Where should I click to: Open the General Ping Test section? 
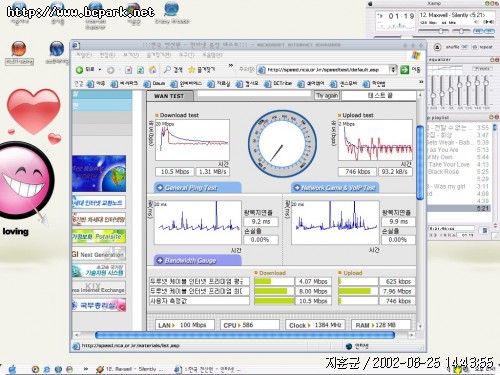click(197, 188)
